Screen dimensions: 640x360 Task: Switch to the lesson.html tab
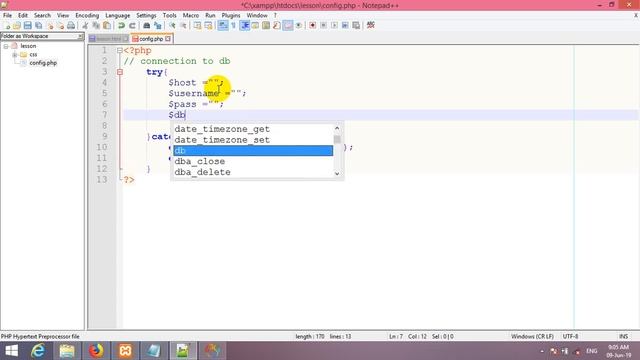pyautogui.click(x=109, y=39)
